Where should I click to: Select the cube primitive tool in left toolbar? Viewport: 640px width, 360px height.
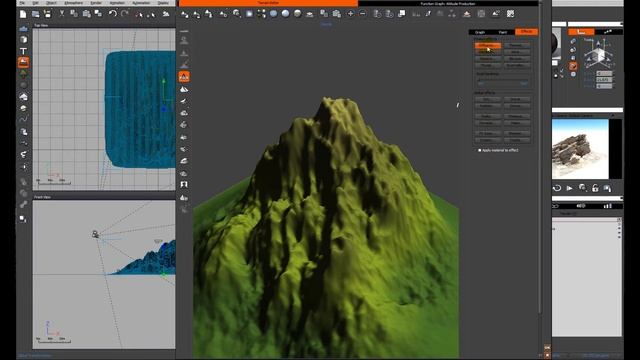pos(23,40)
